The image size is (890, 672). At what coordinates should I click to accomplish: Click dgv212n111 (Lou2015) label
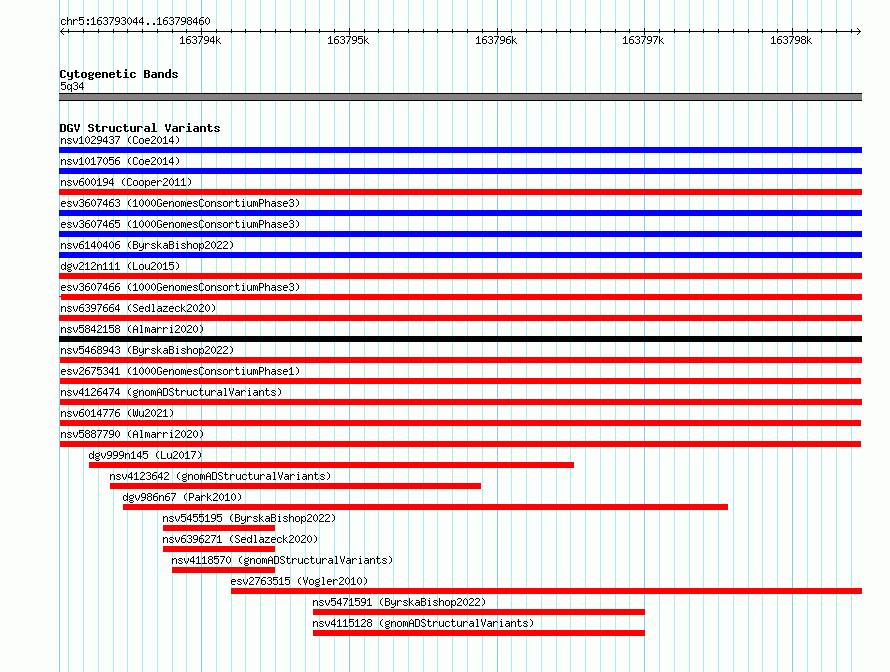pos(120,266)
